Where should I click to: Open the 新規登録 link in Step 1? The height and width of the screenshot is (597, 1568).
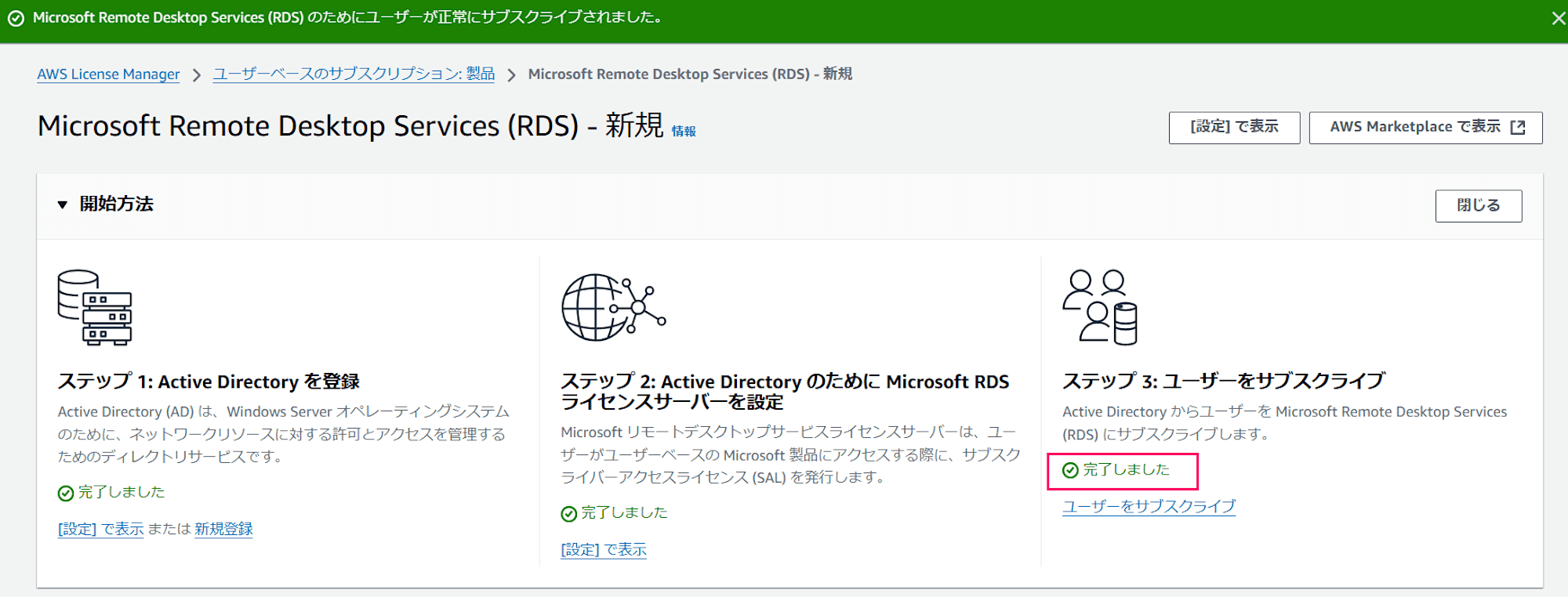tap(223, 529)
